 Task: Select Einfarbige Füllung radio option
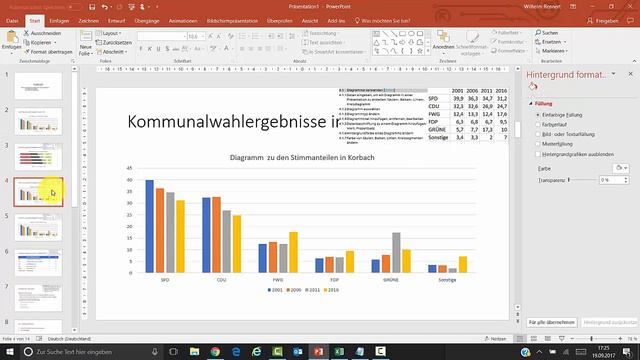pyautogui.click(x=559, y=115)
